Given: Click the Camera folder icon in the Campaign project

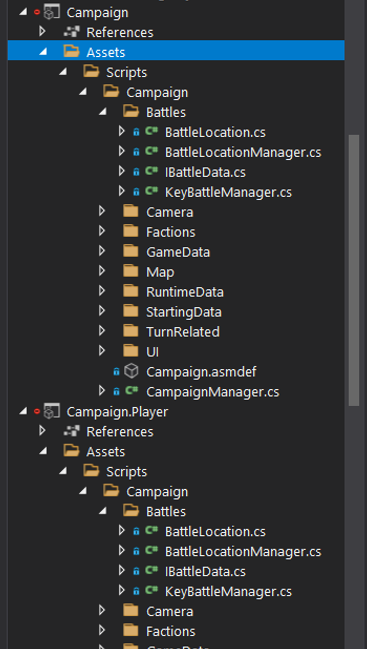Looking at the screenshot, I should pos(131,212).
